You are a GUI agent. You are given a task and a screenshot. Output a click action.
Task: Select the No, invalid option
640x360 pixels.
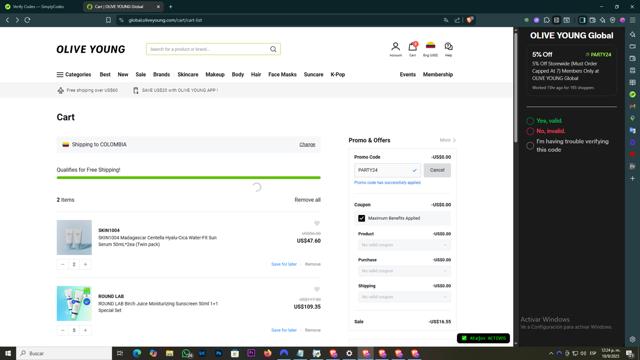pyautogui.click(x=530, y=131)
